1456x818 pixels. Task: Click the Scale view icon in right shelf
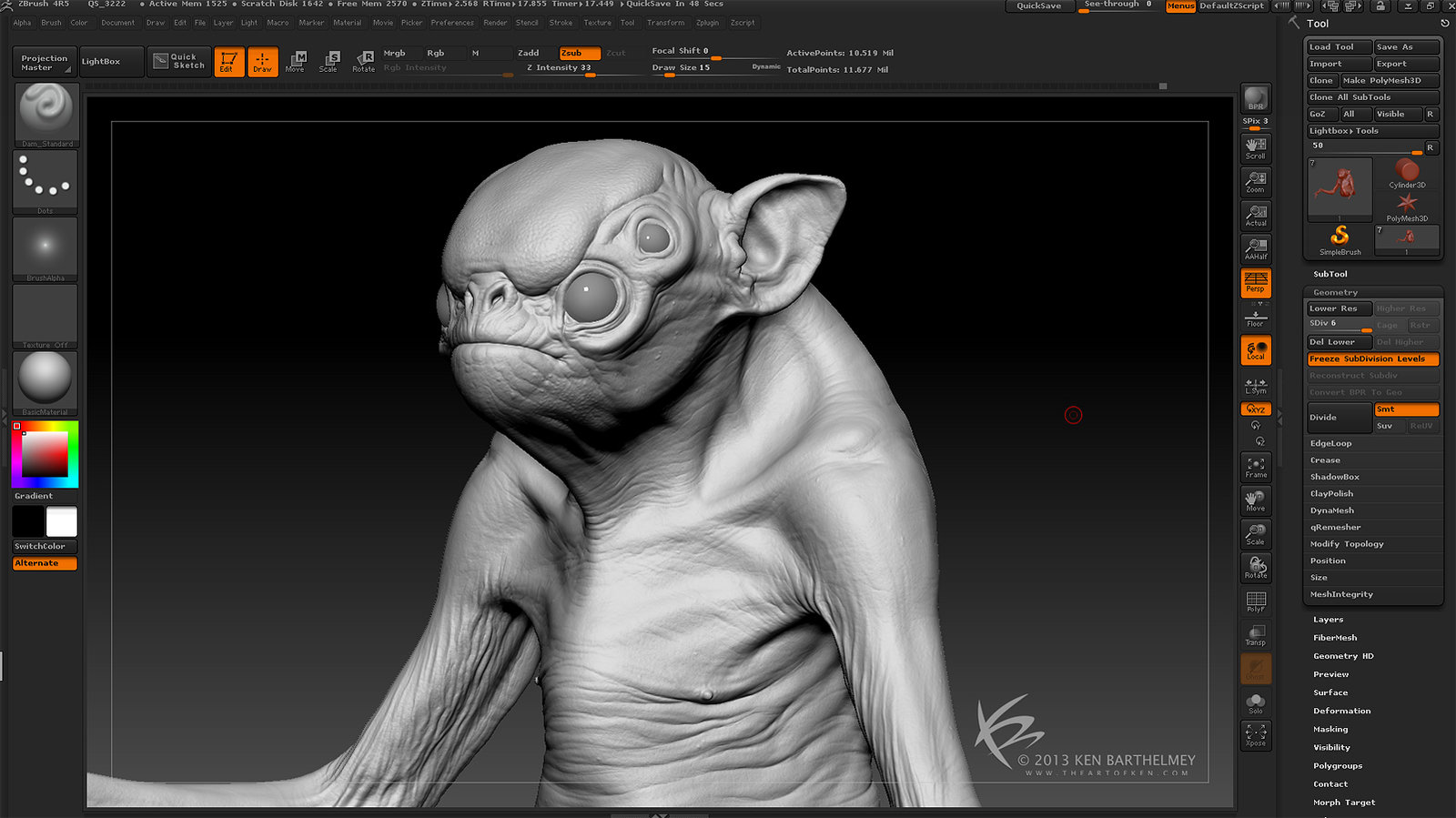[x=1256, y=535]
